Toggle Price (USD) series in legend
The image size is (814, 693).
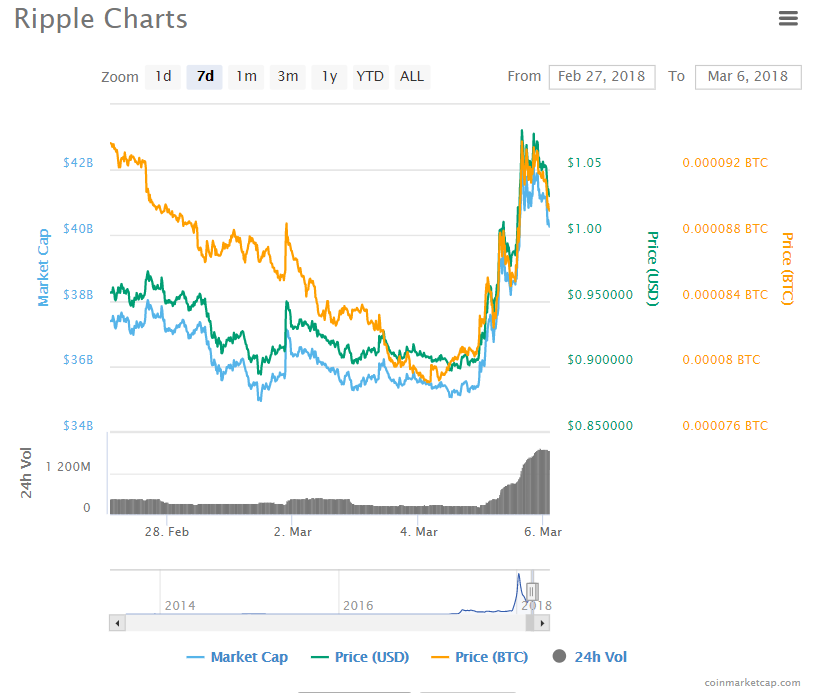click(359, 657)
